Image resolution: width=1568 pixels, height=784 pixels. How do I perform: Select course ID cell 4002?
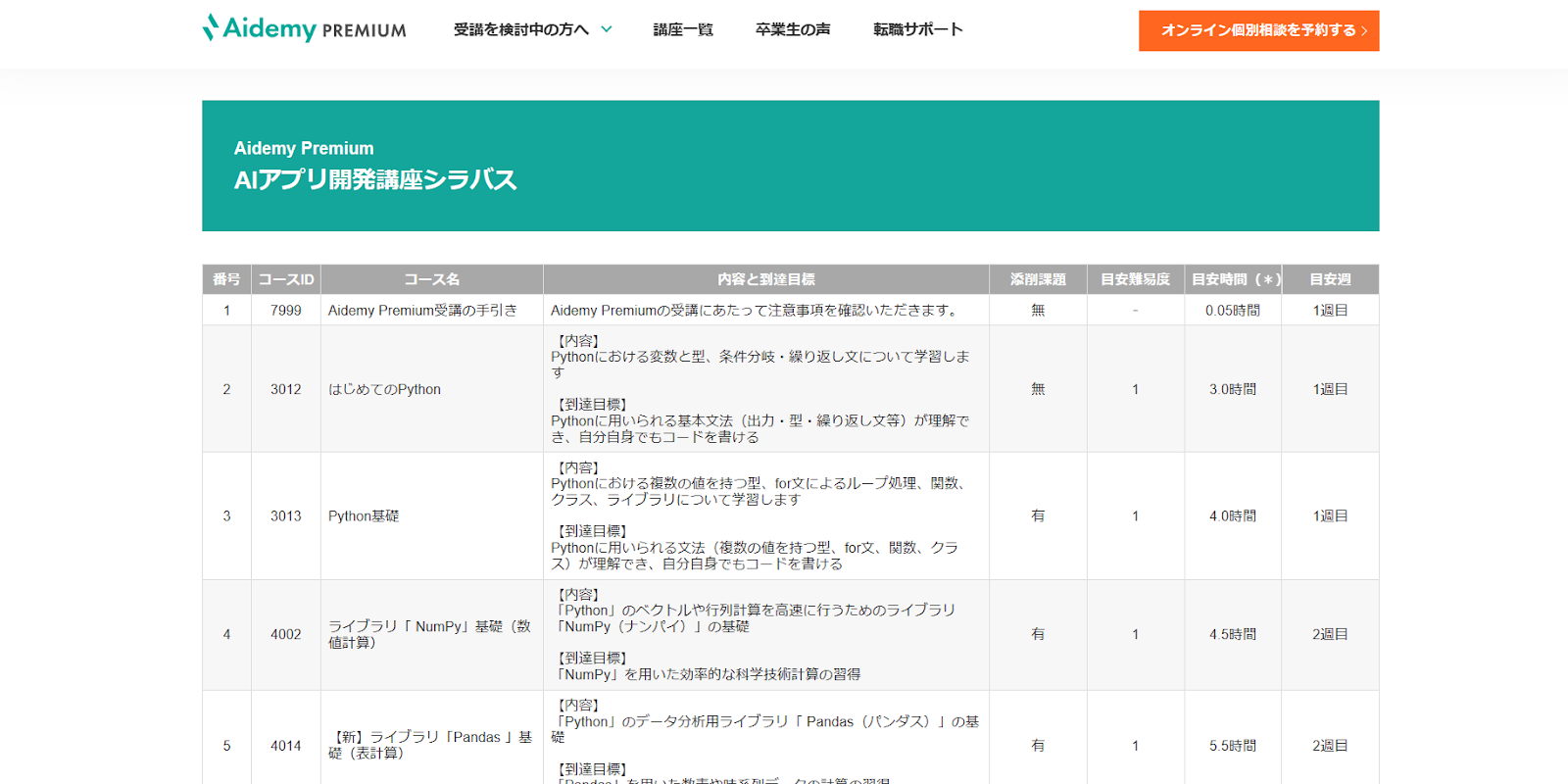click(x=286, y=634)
